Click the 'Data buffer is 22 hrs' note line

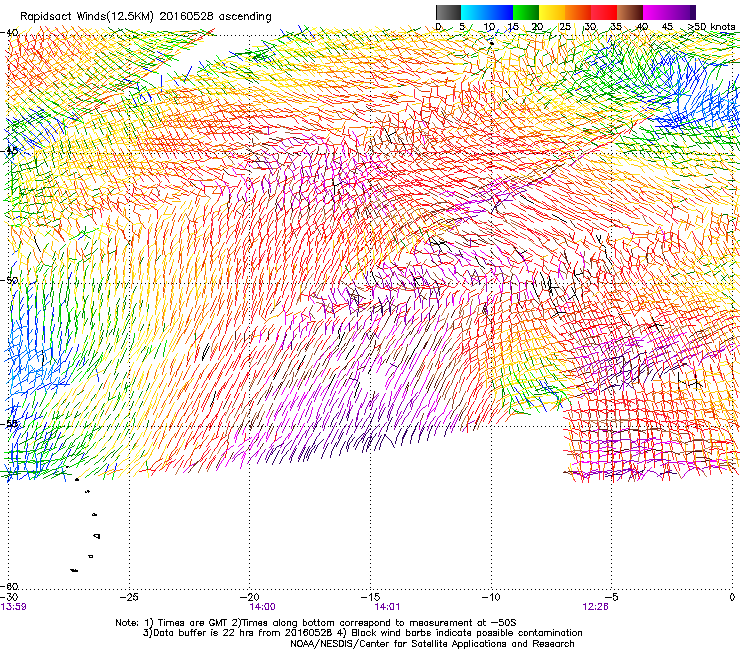tap(363, 633)
